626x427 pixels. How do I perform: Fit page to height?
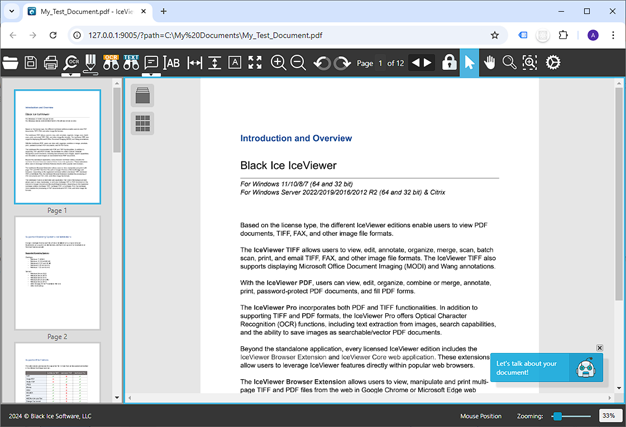click(x=214, y=63)
